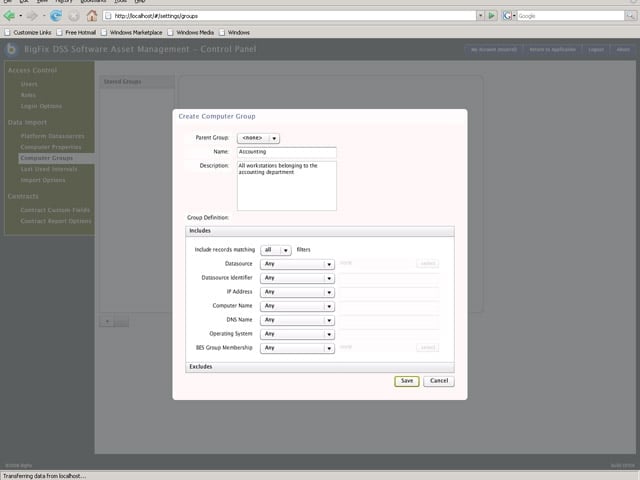640x480 pixels.
Task: Go back with the green back arrow
Action: 9,16
